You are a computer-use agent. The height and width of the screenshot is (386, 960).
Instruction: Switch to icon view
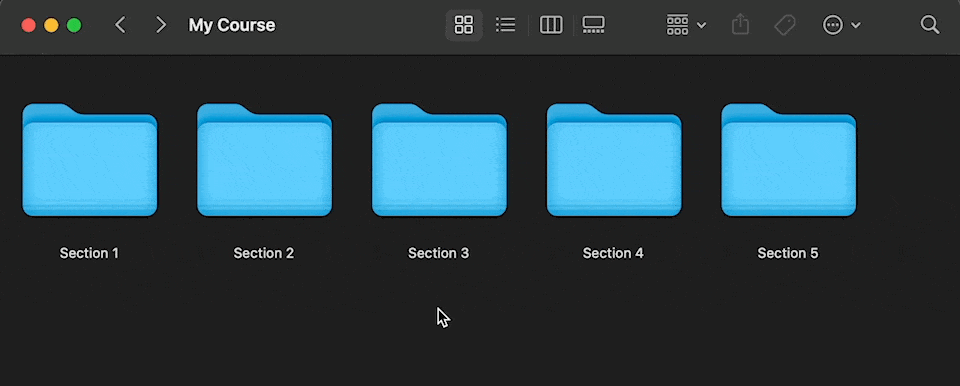click(463, 25)
